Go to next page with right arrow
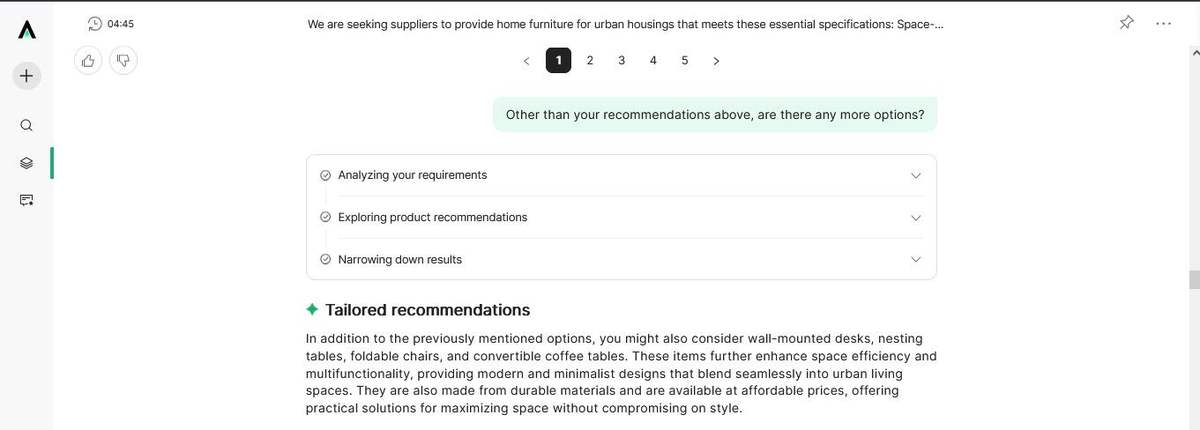 (x=716, y=61)
